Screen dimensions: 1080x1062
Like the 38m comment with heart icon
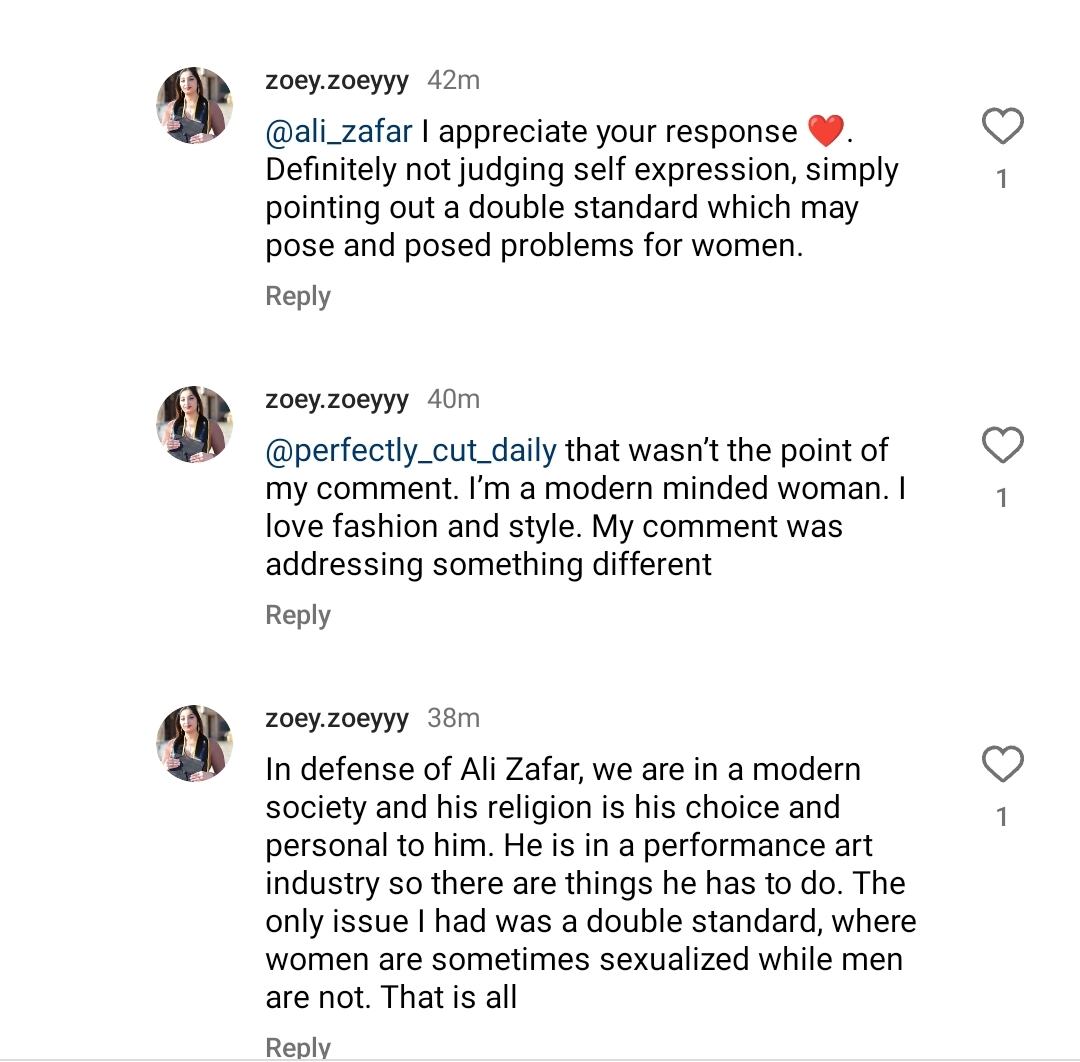(x=1002, y=765)
